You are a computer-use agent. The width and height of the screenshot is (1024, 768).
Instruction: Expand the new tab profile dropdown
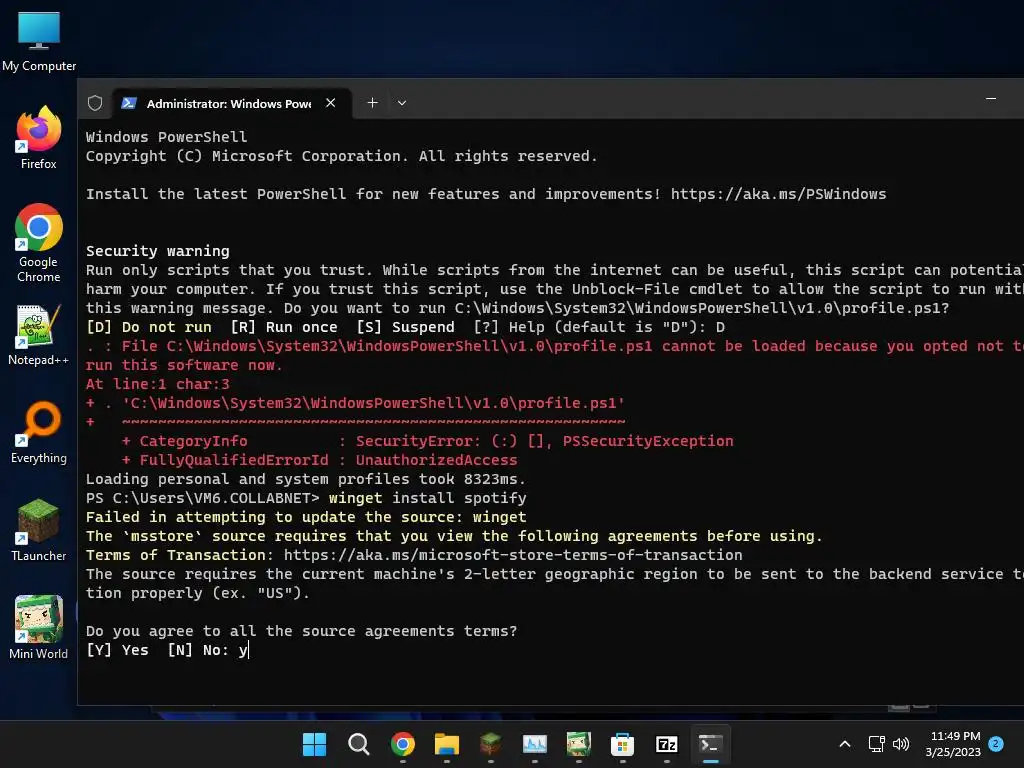click(402, 103)
